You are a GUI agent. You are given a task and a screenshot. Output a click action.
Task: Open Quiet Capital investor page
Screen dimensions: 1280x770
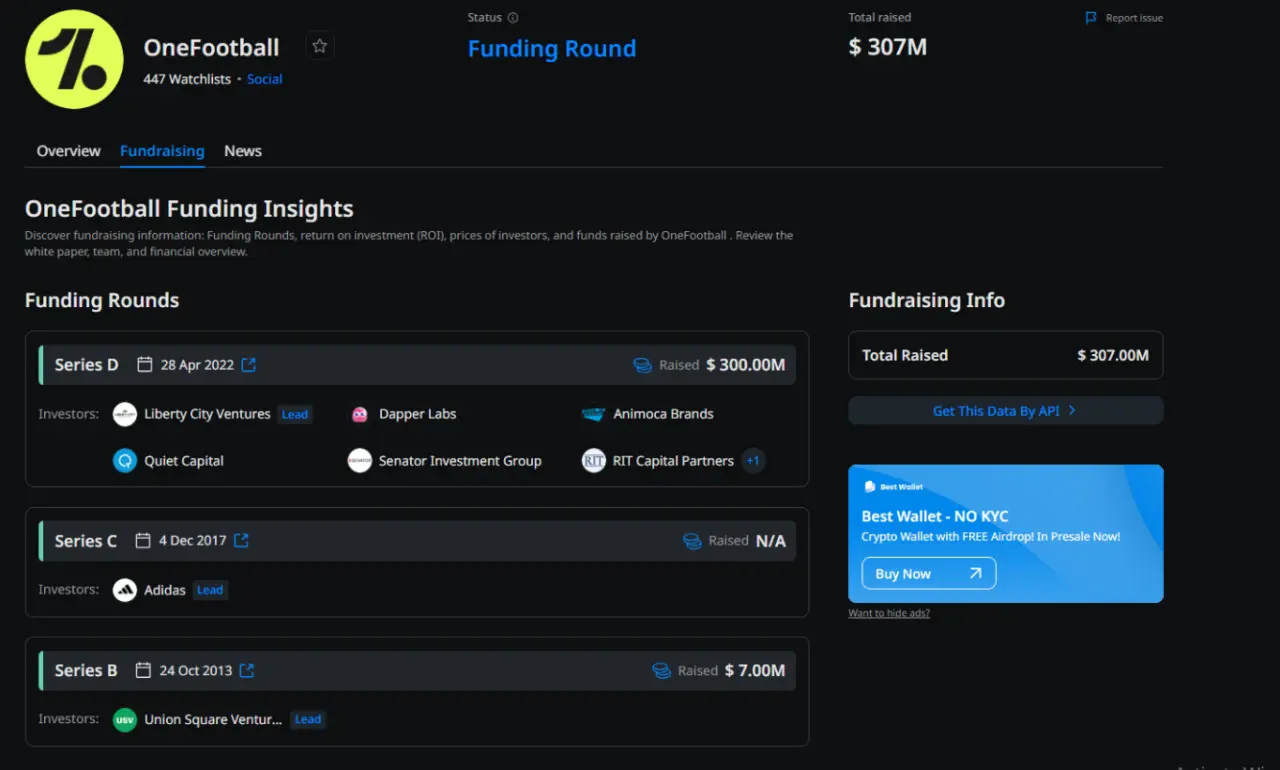click(184, 461)
